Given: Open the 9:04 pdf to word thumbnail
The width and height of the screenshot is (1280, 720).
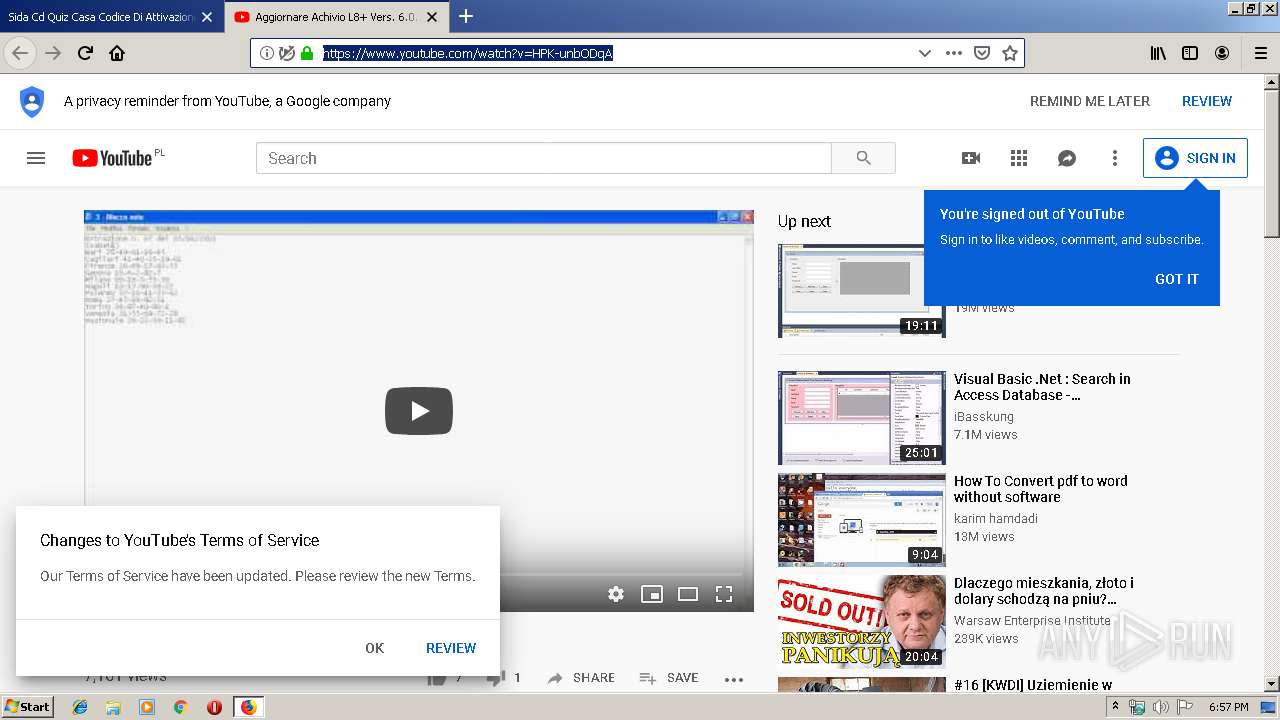Looking at the screenshot, I should pyautogui.click(x=862, y=520).
